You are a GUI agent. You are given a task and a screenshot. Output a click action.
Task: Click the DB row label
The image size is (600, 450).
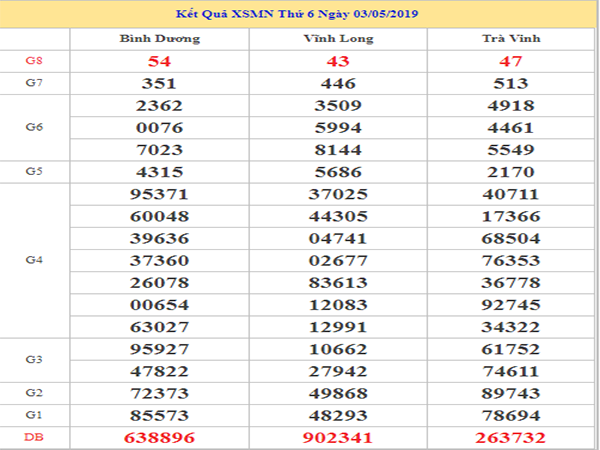coord(34,437)
